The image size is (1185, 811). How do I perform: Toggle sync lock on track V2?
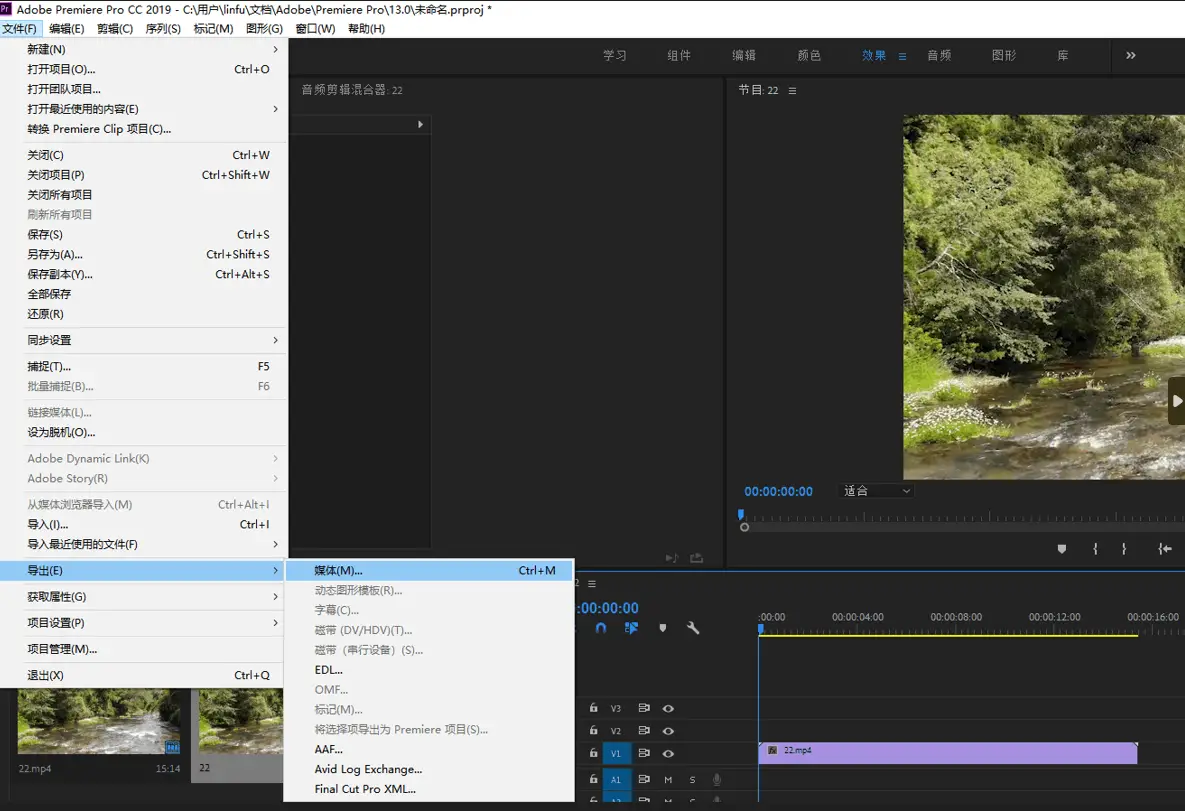[x=644, y=731]
